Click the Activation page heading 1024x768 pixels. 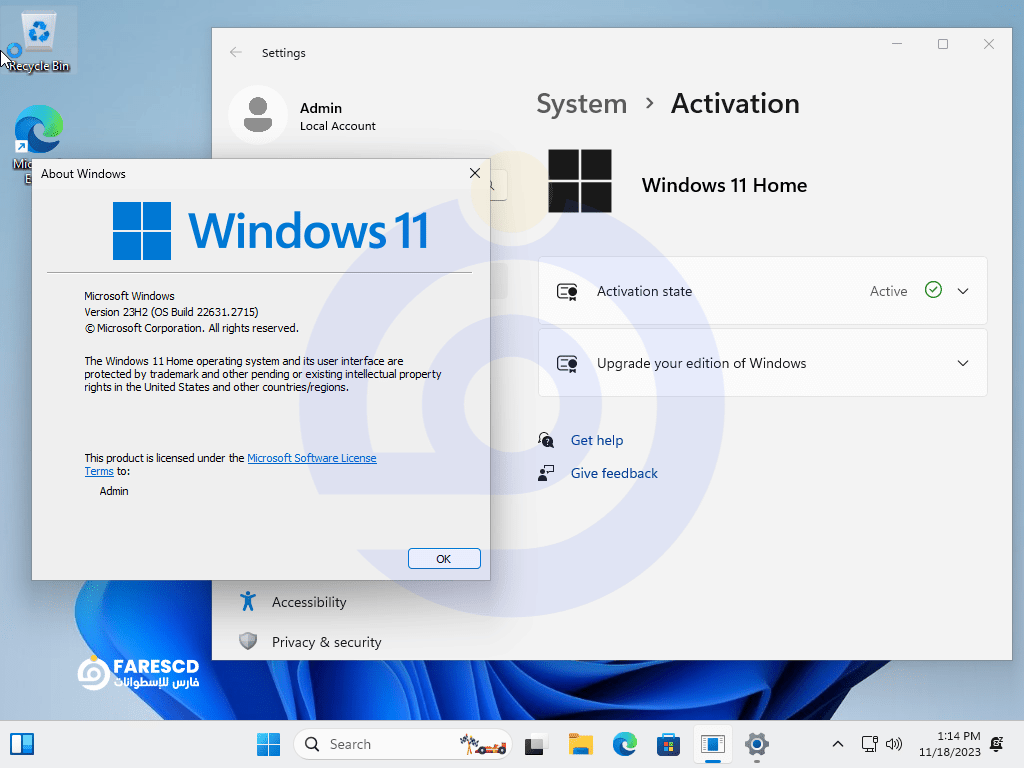[x=735, y=104]
